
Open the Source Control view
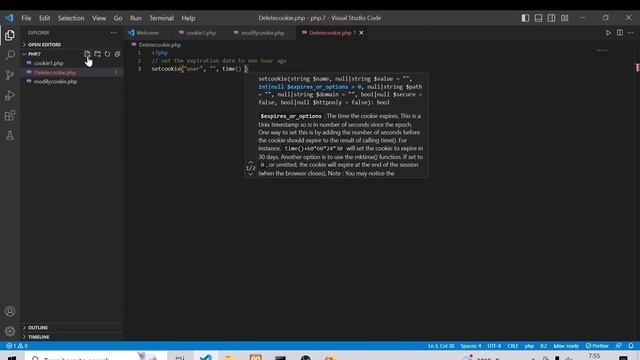(10, 75)
